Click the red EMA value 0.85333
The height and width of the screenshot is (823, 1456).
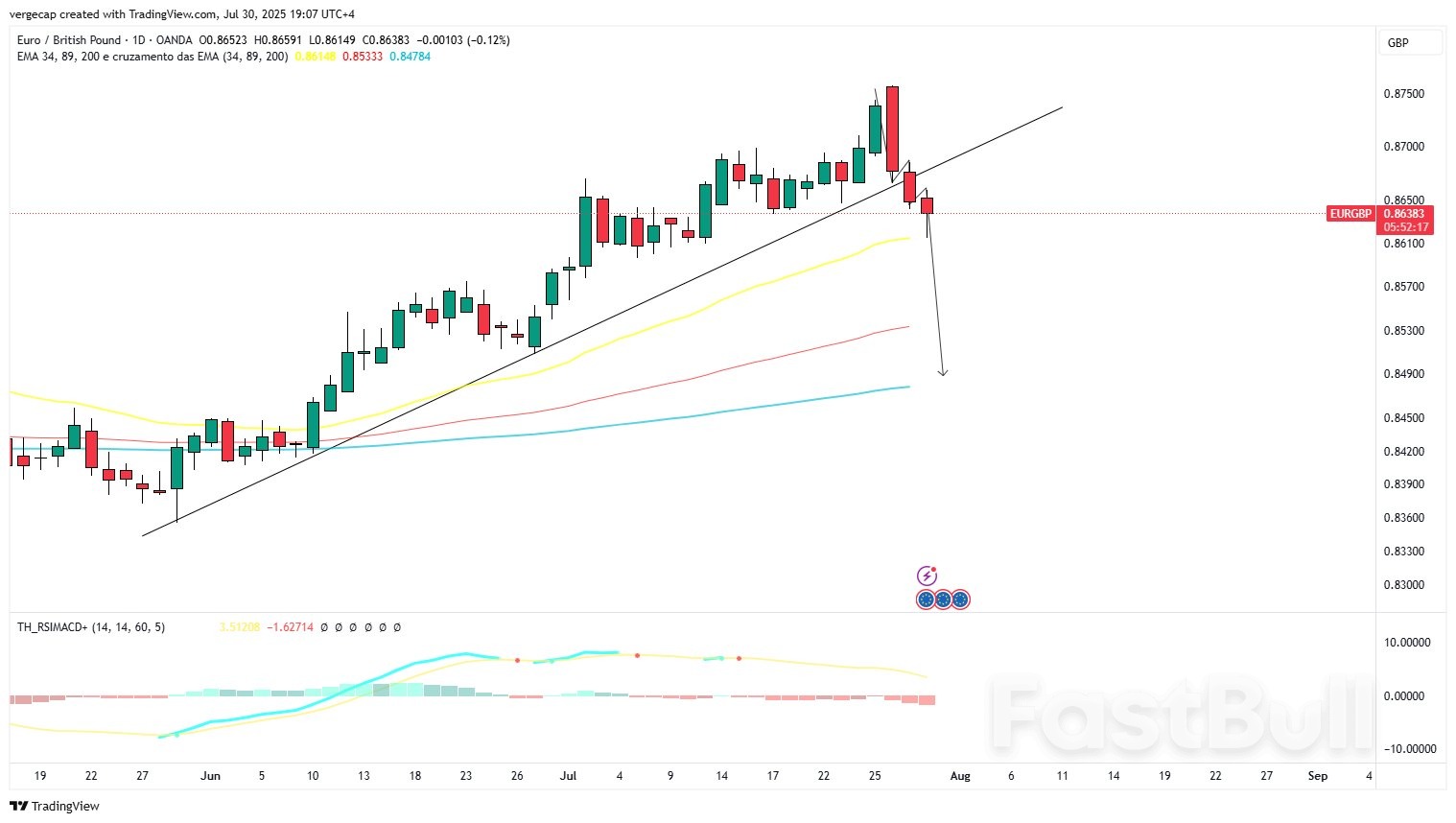click(x=363, y=57)
